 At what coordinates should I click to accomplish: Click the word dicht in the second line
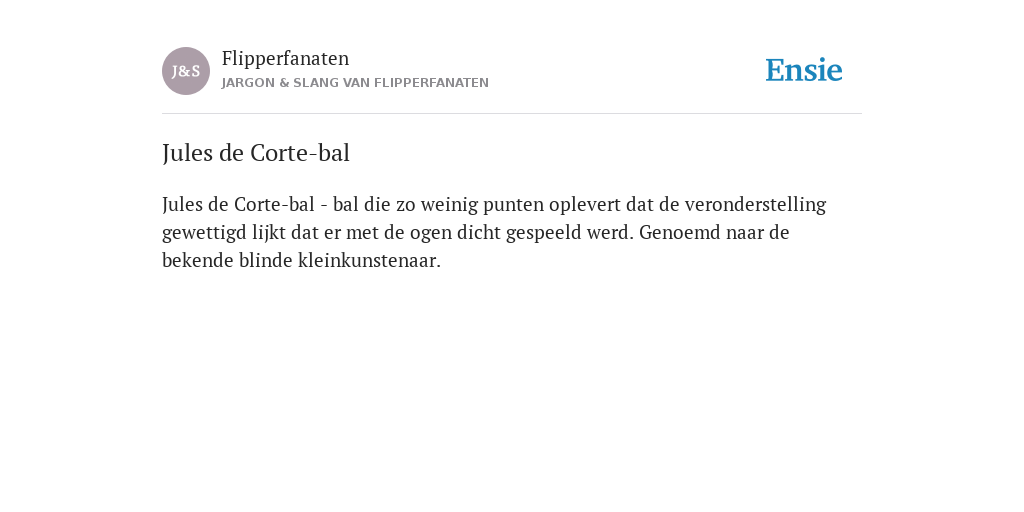coord(479,232)
